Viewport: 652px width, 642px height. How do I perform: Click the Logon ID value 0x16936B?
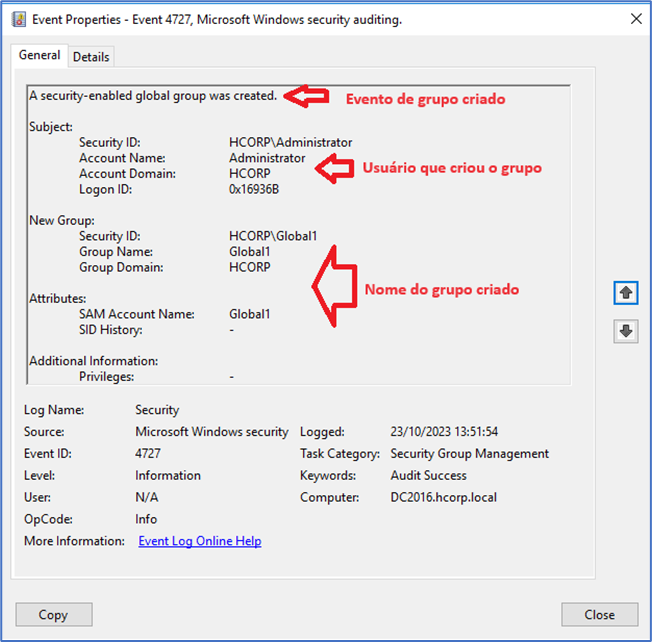coord(254,189)
